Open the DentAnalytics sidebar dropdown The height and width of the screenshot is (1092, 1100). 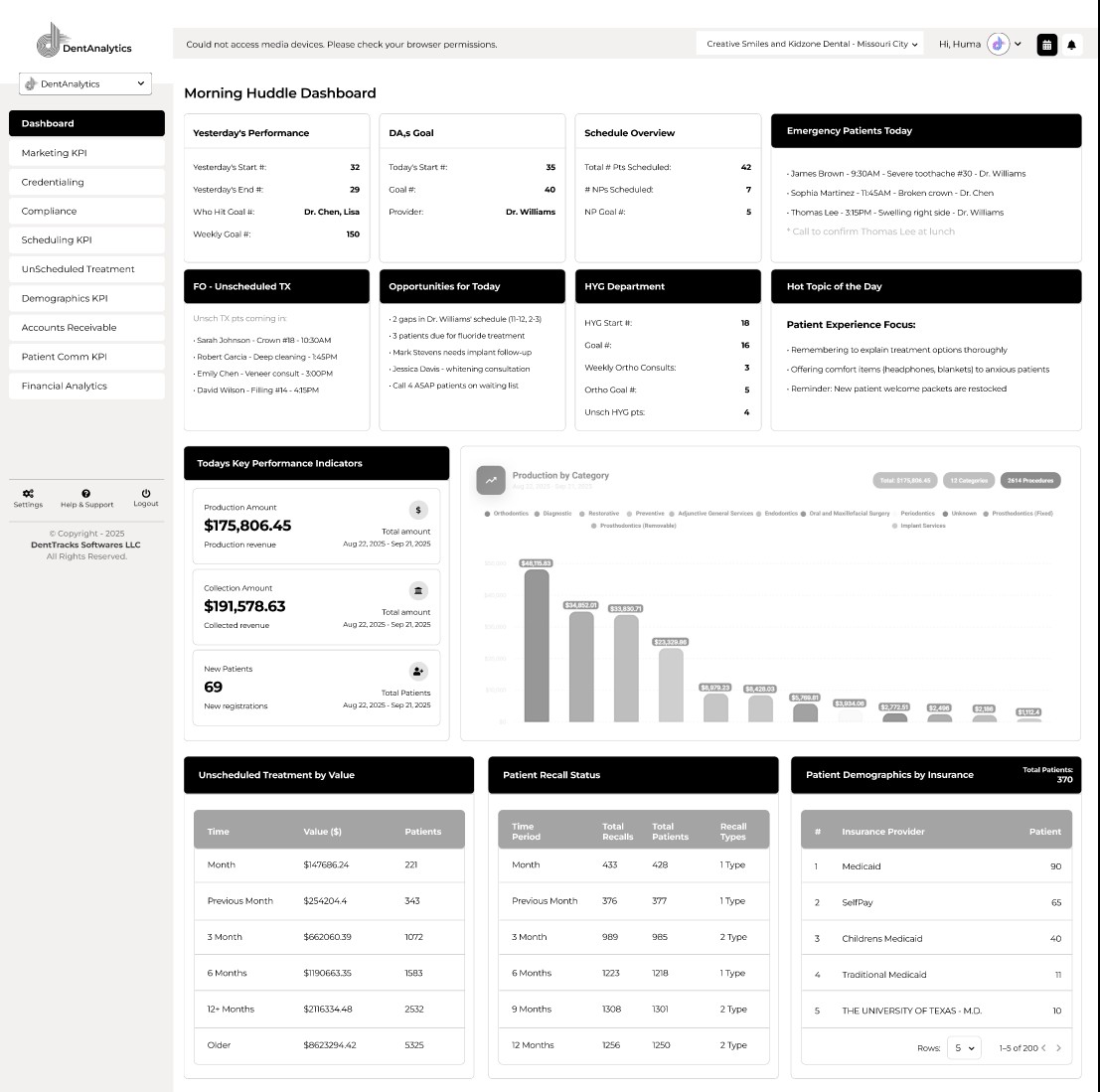pyautogui.click(x=85, y=84)
